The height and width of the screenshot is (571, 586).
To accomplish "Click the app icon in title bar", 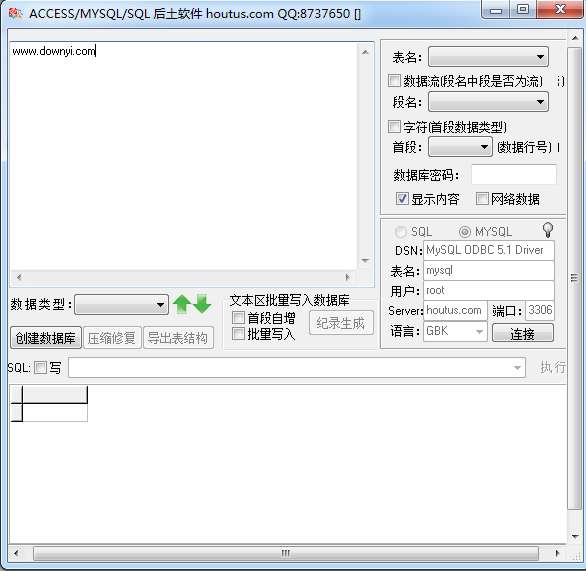I will click(15, 13).
